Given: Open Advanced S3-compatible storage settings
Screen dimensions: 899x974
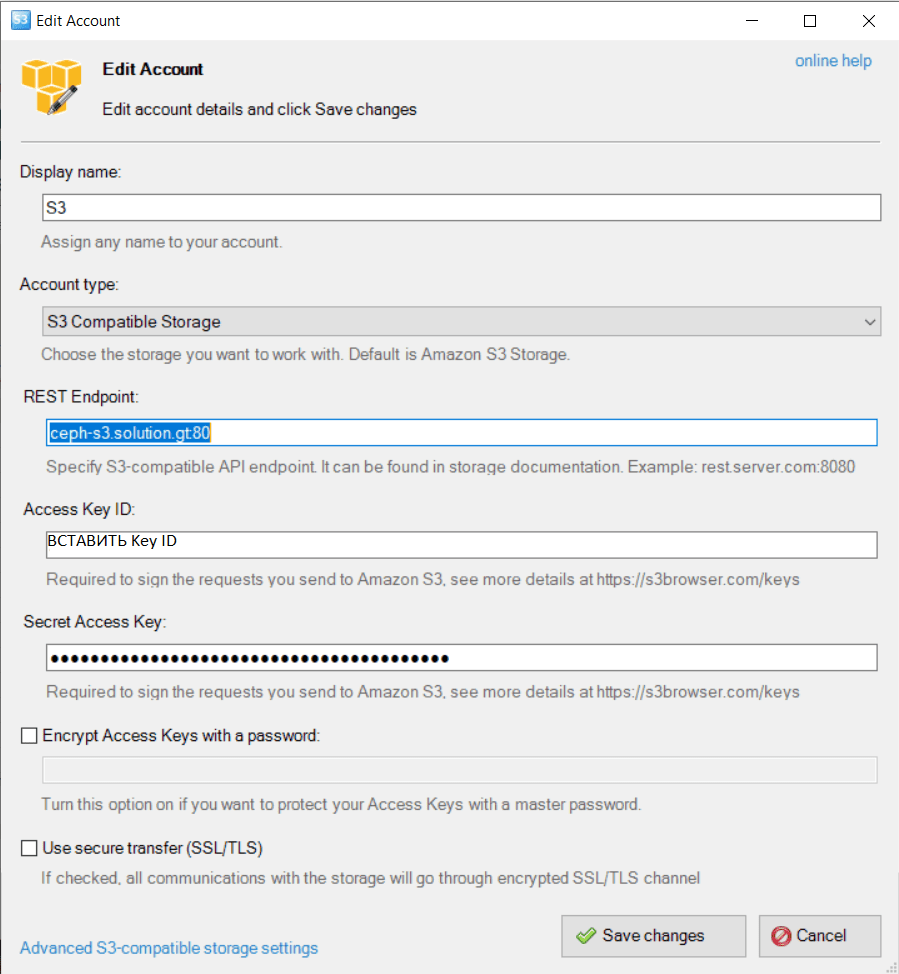Looking at the screenshot, I should [x=169, y=948].
